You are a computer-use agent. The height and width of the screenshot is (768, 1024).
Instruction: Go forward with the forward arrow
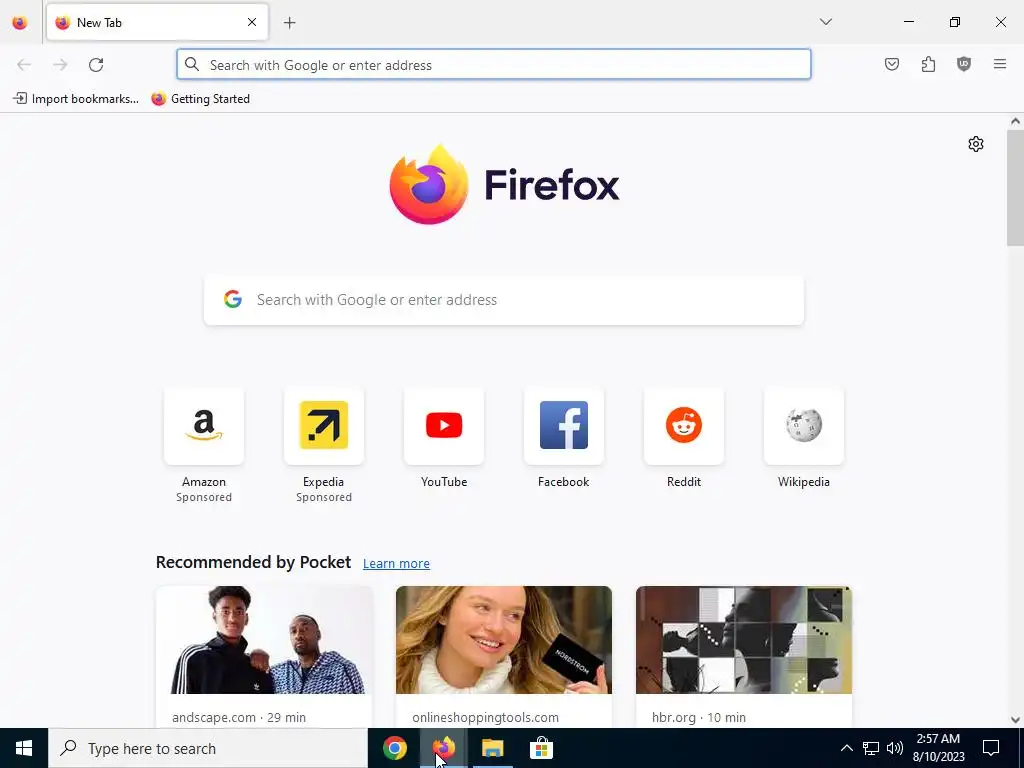click(60, 65)
